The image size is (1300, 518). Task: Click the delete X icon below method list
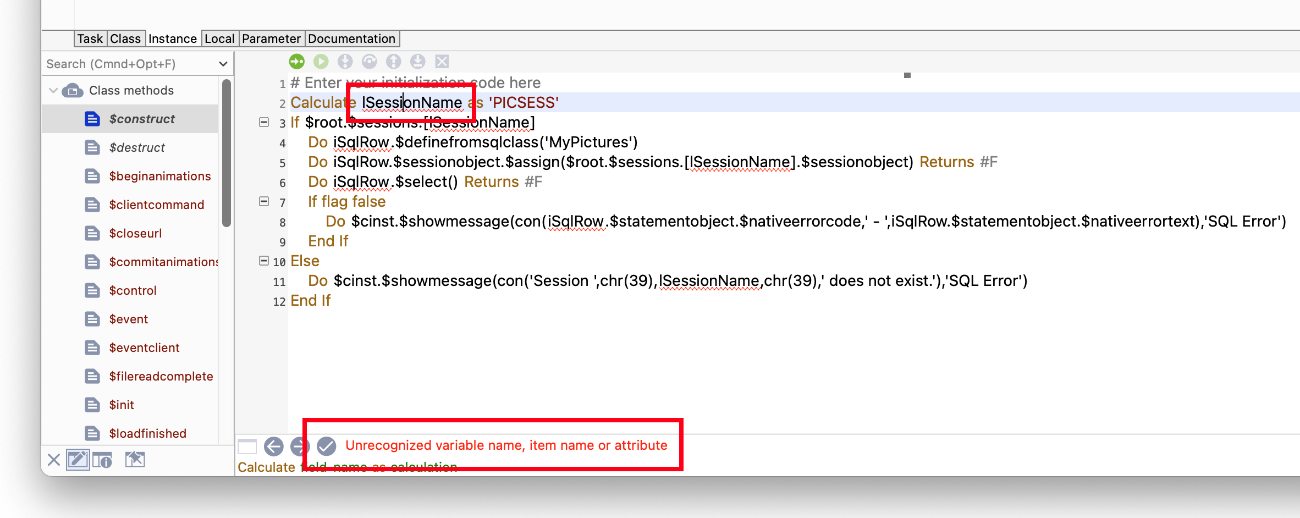pyautogui.click(x=54, y=460)
